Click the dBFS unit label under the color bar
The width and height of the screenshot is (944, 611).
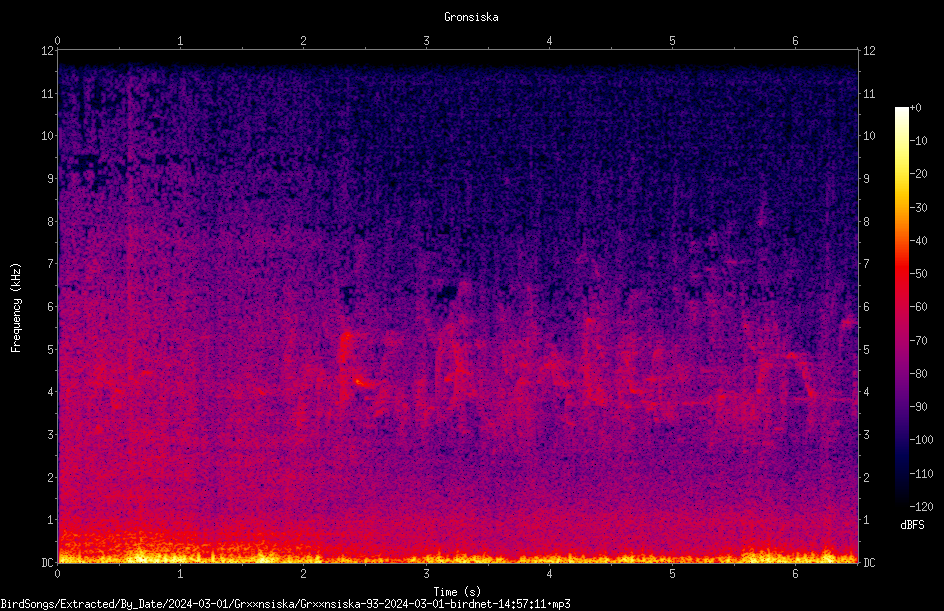coord(912,525)
